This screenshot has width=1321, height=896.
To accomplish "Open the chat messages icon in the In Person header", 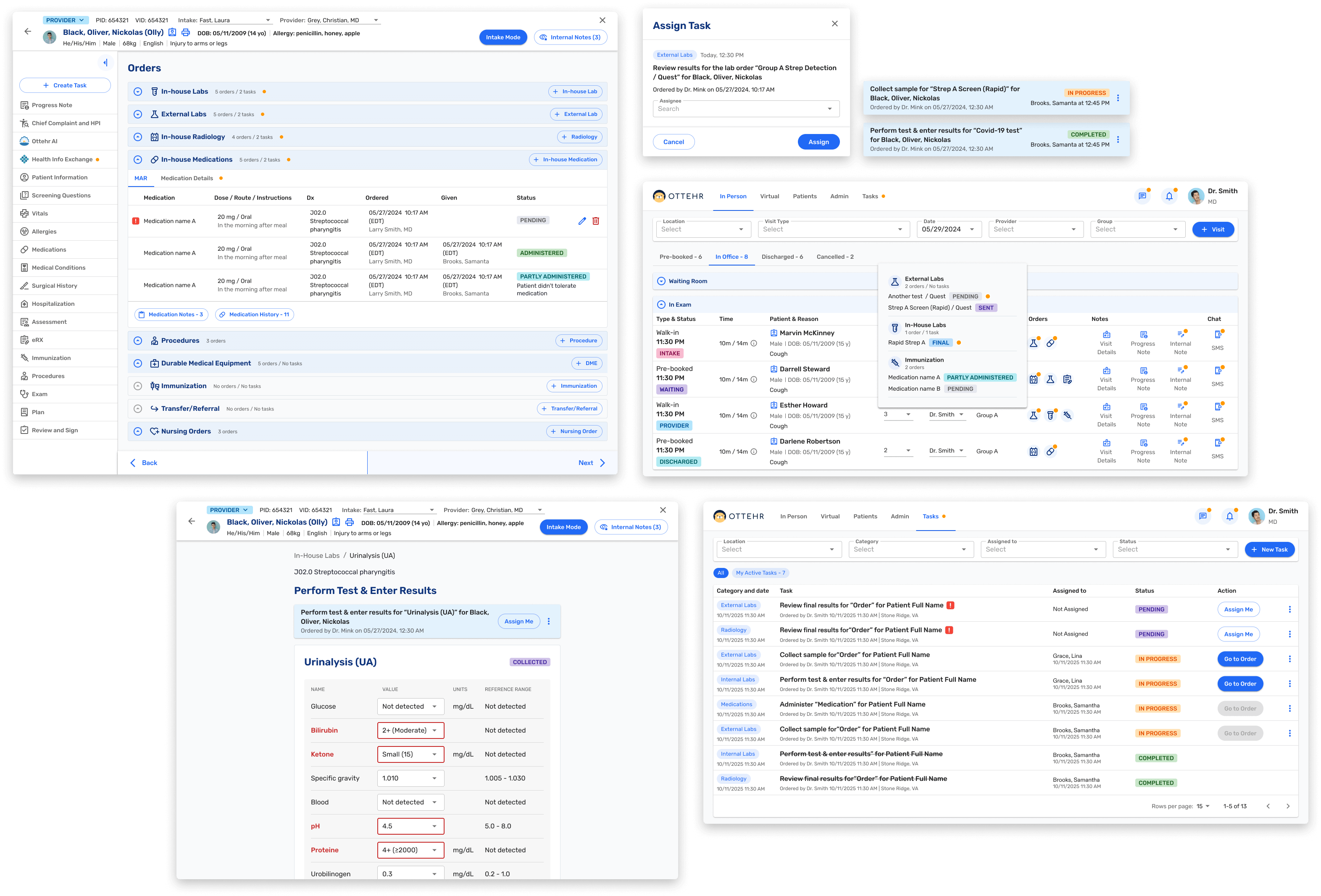I will point(1142,196).
